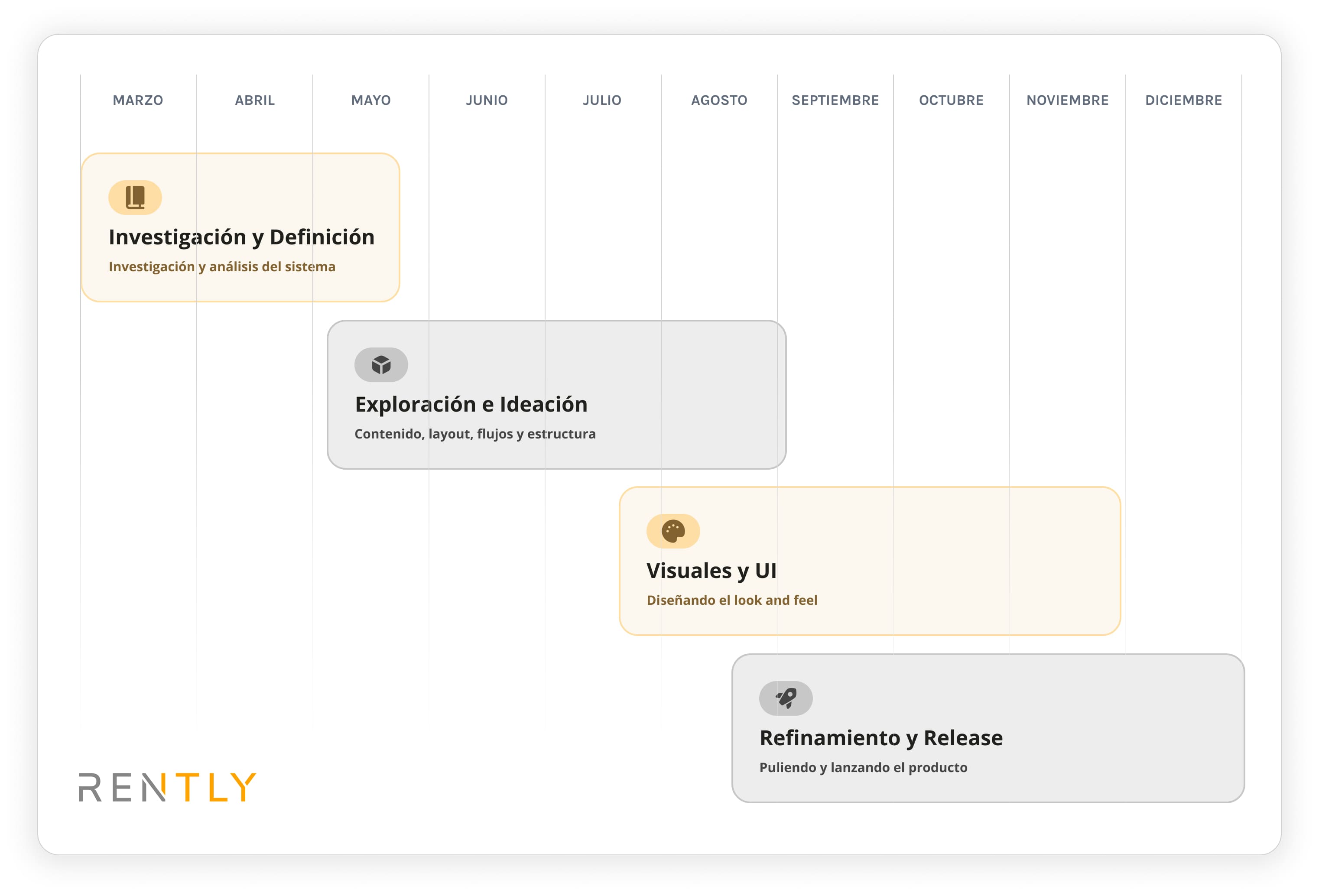Click the Visuales y UI heading
1319x896 pixels.
pos(711,571)
